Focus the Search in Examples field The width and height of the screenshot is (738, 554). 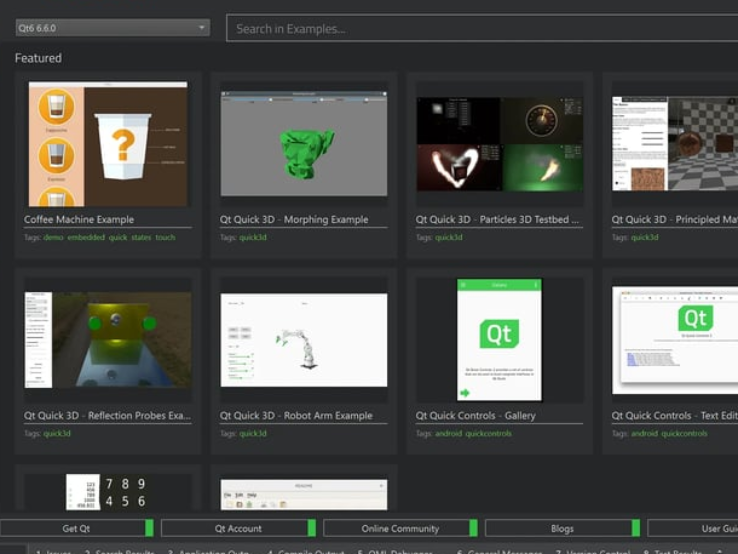482,29
